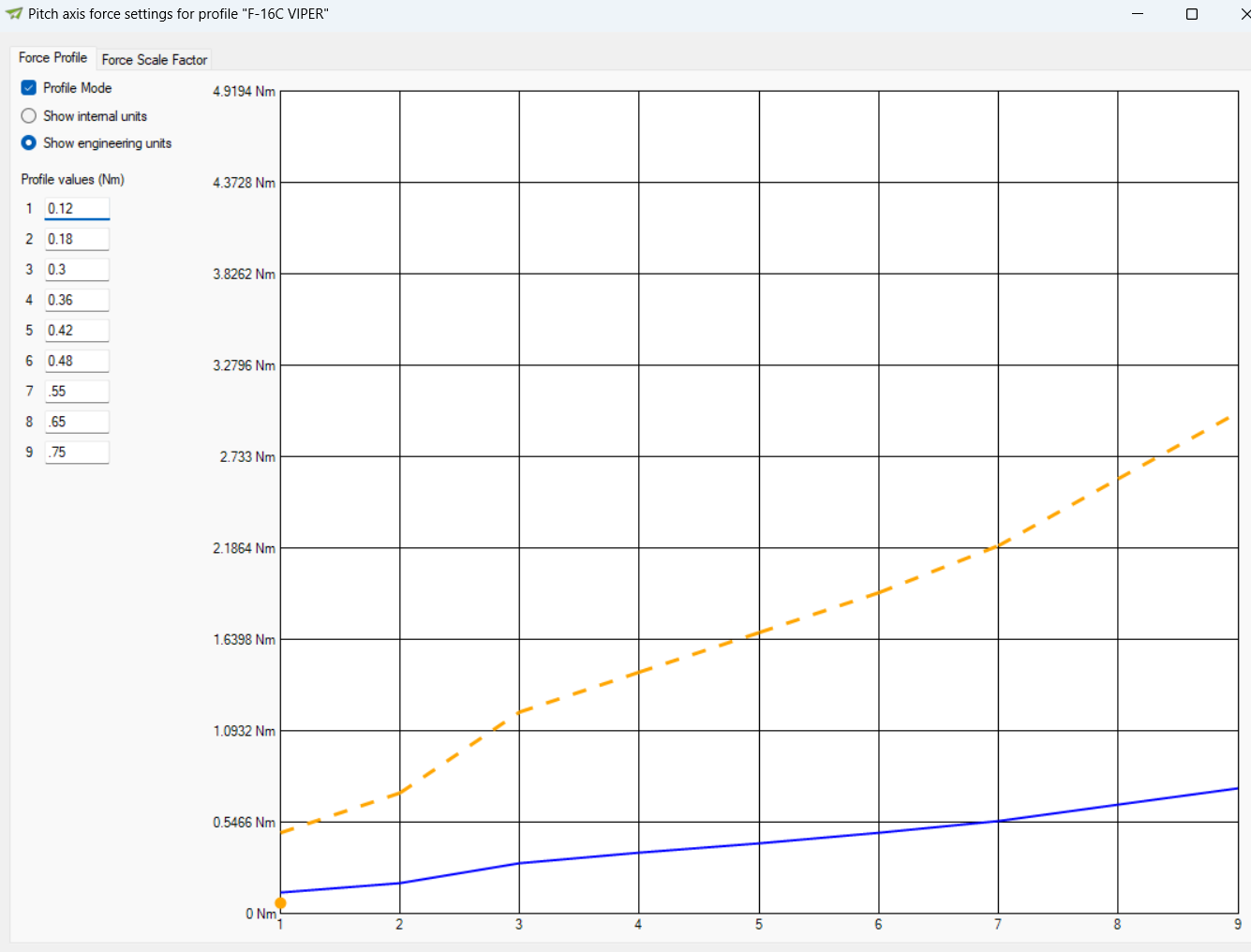The image size is (1251, 952).
Task: Click the 3.8262 Nm axis label
Action: pyautogui.click(x=244, y=275)
